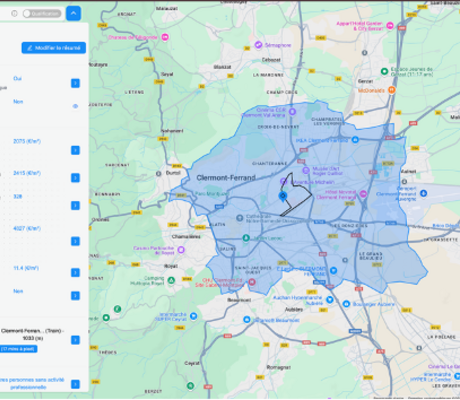Click the Musée d'Art Roger Quilliot pin
460x400 pixels.
point(306,170)
